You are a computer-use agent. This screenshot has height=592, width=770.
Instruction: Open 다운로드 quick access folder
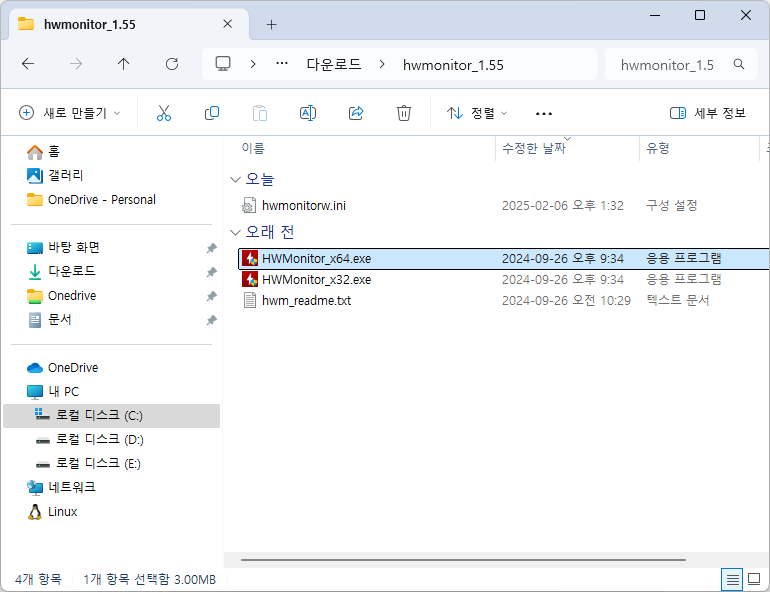click(61, 271)
